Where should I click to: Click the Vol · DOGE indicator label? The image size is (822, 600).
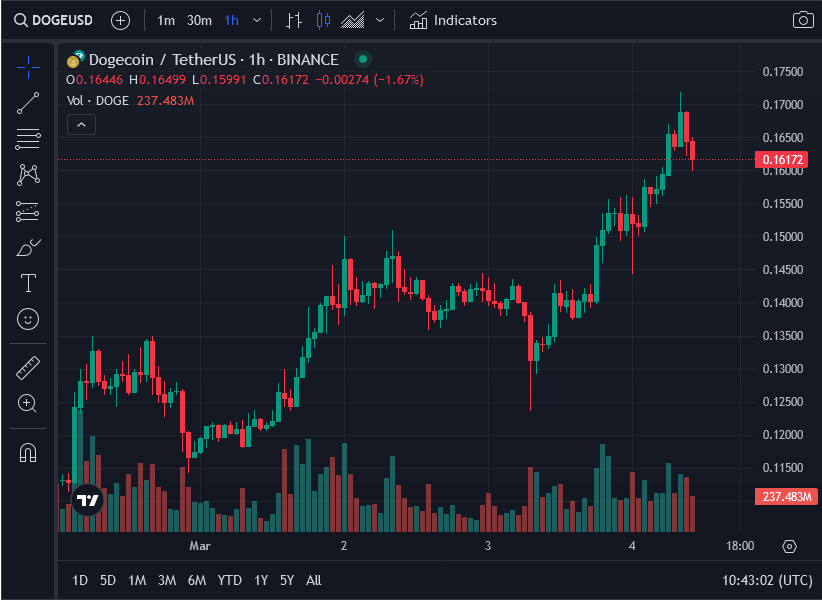click(x=98, y=101)
